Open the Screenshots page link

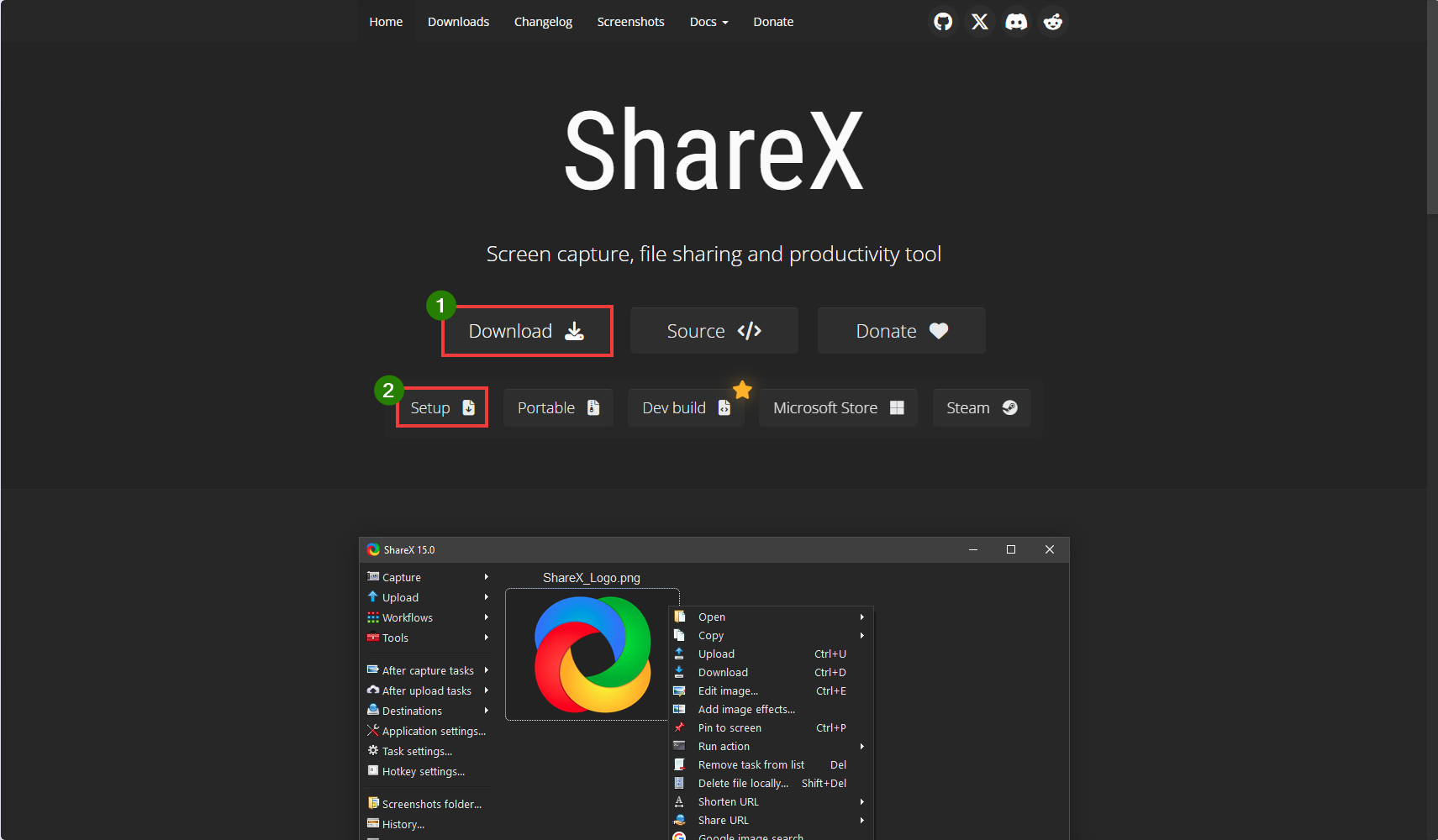630,22
